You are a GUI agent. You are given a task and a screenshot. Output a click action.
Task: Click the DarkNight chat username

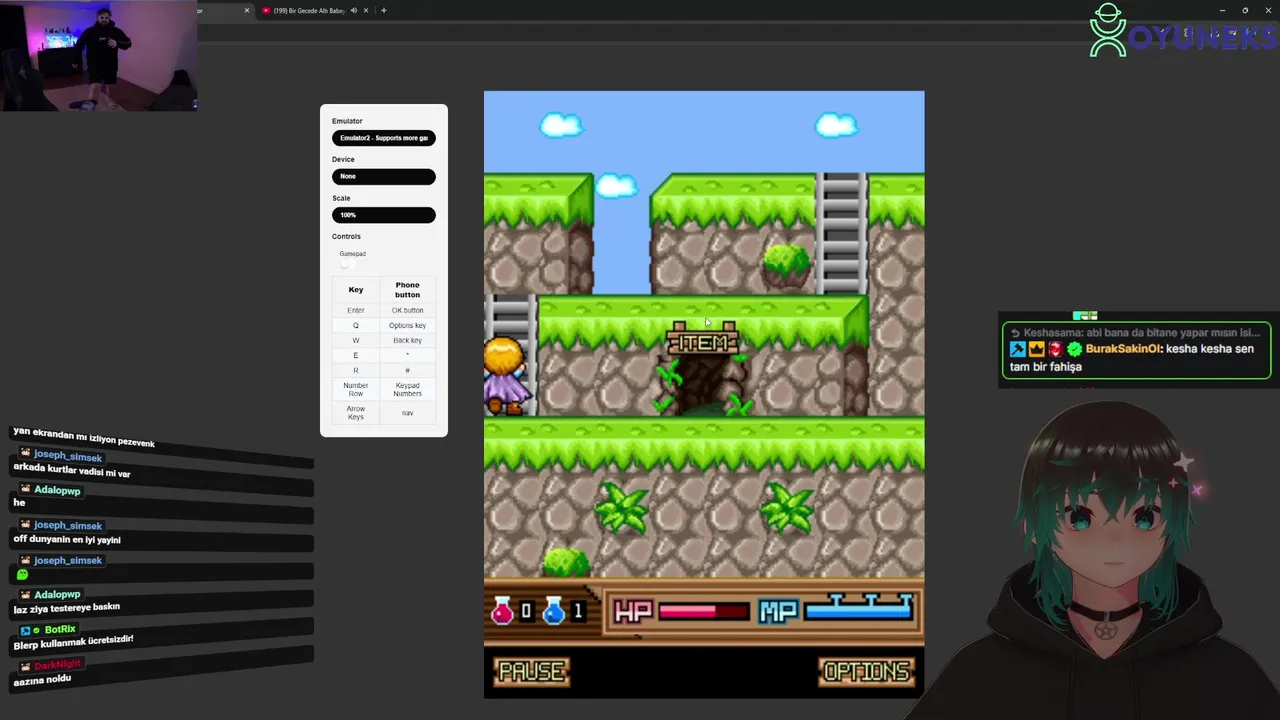tap(57, 665)
